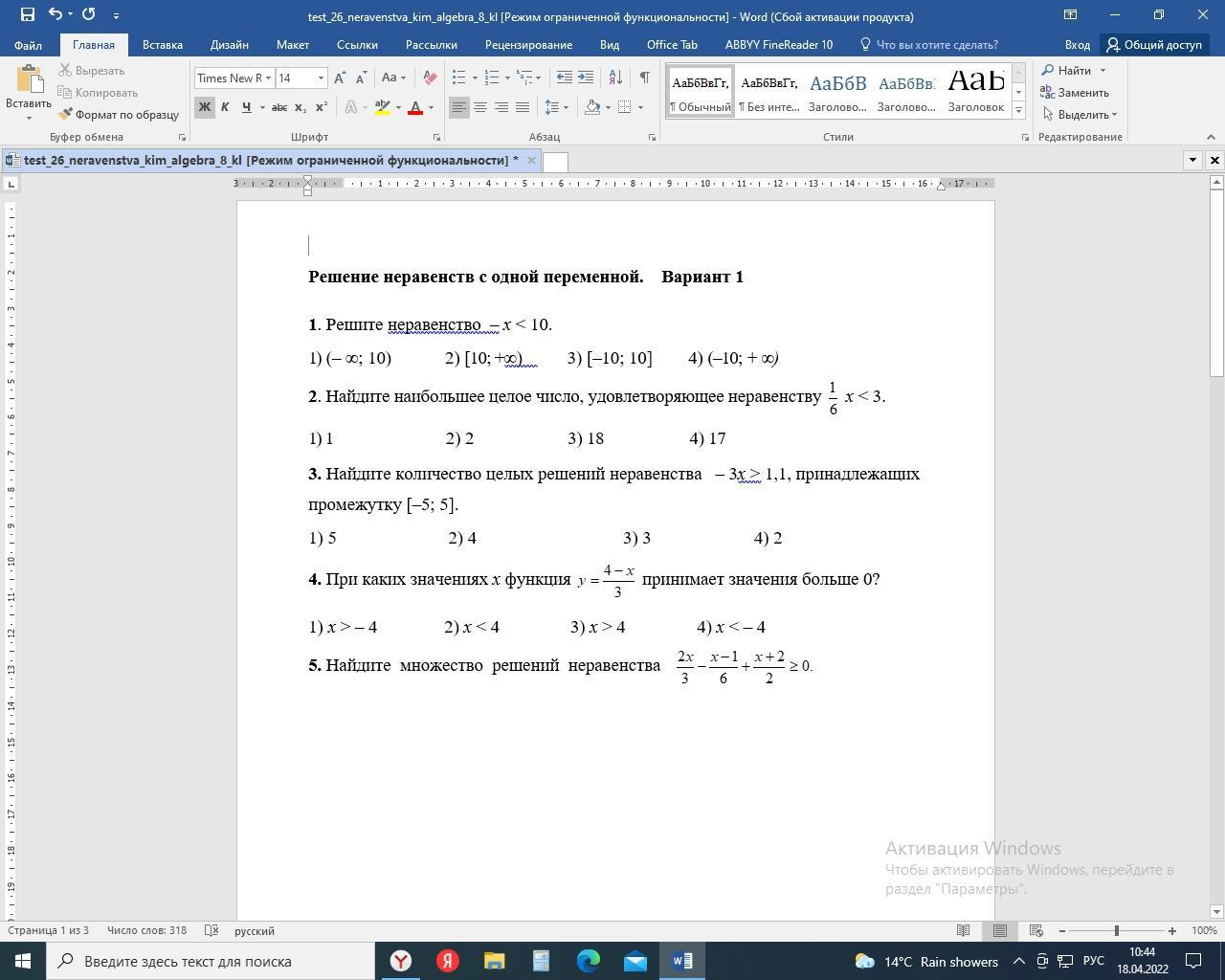
Task: Apply the Без интервала style from gallery
Action: [x=769, y=92]
